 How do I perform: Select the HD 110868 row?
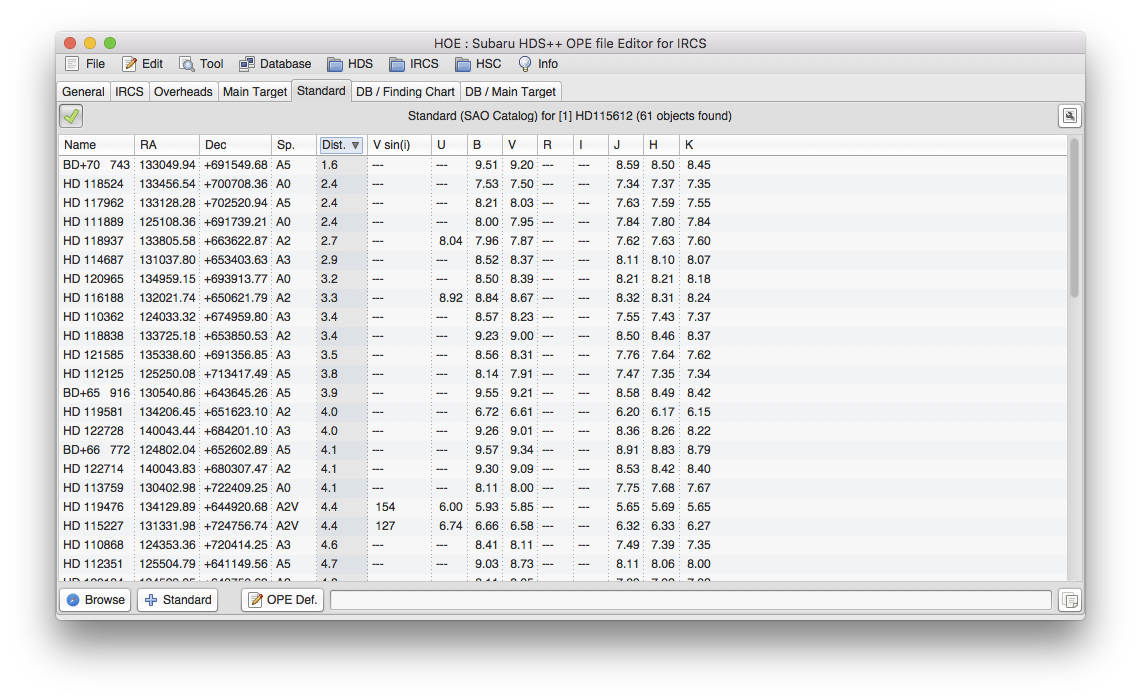[562, 545]
